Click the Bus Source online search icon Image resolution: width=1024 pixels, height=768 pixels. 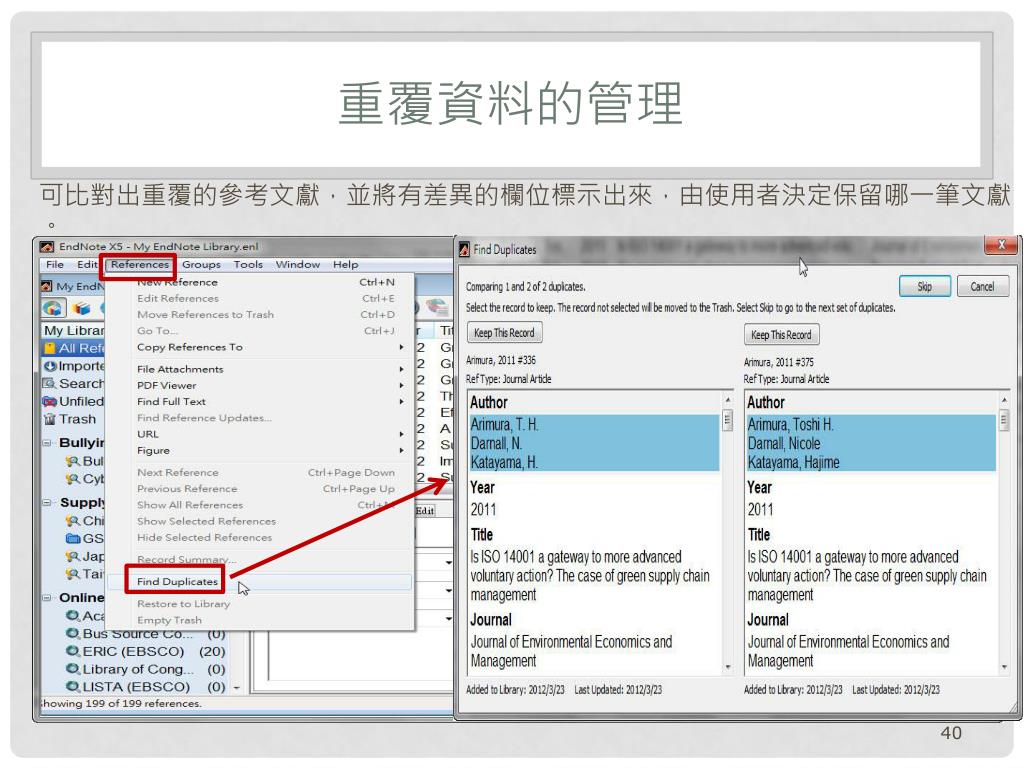pos(73,633)
